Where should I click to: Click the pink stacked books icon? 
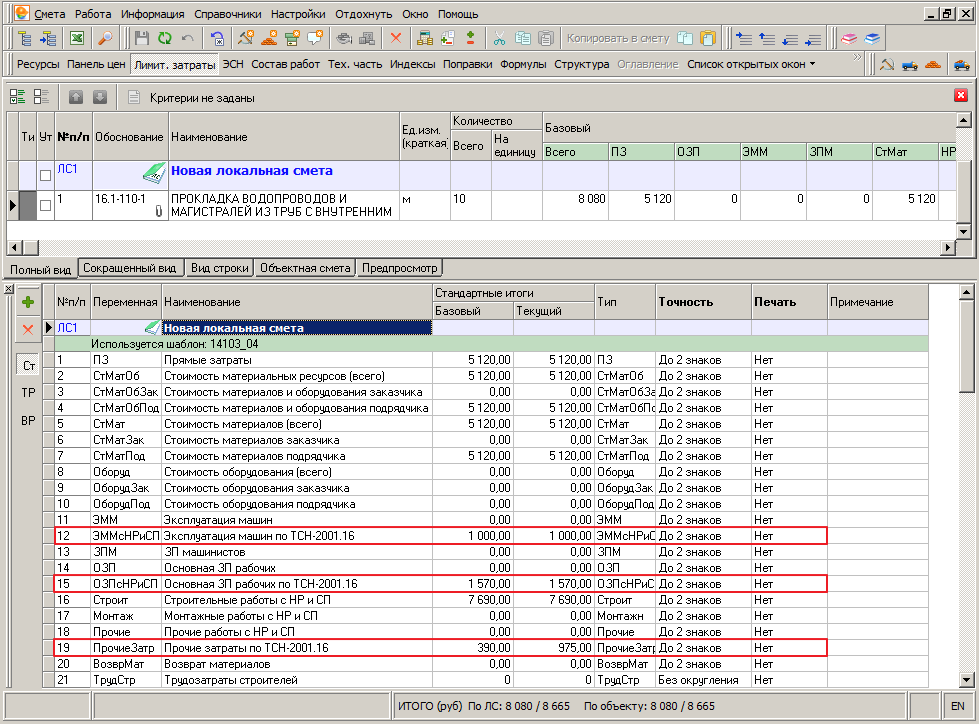pyautogui.click(x=849, y=39)
